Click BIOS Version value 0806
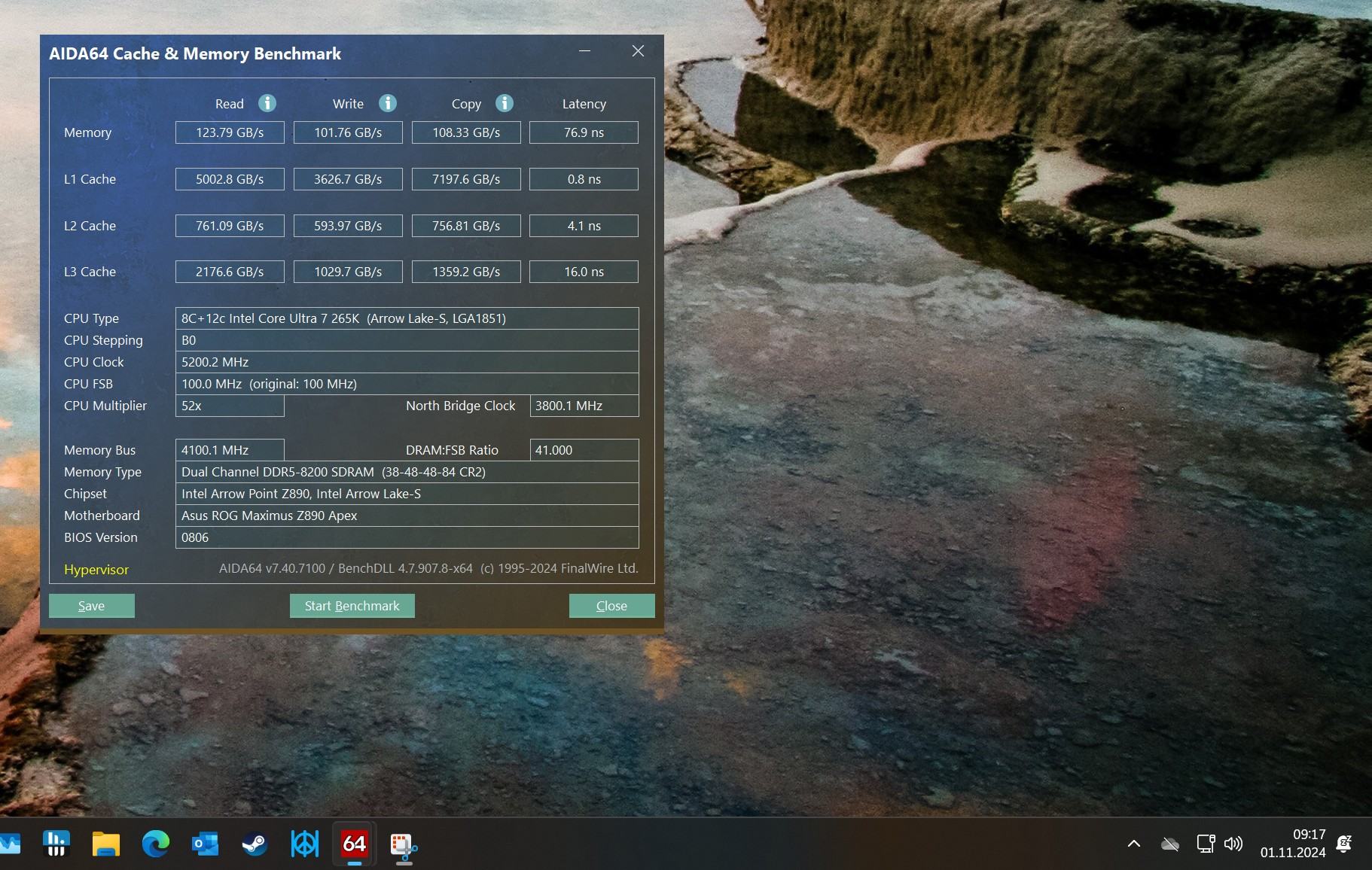Image resolution: width=1372 pixels, height=870 pixels. [407, 537]
